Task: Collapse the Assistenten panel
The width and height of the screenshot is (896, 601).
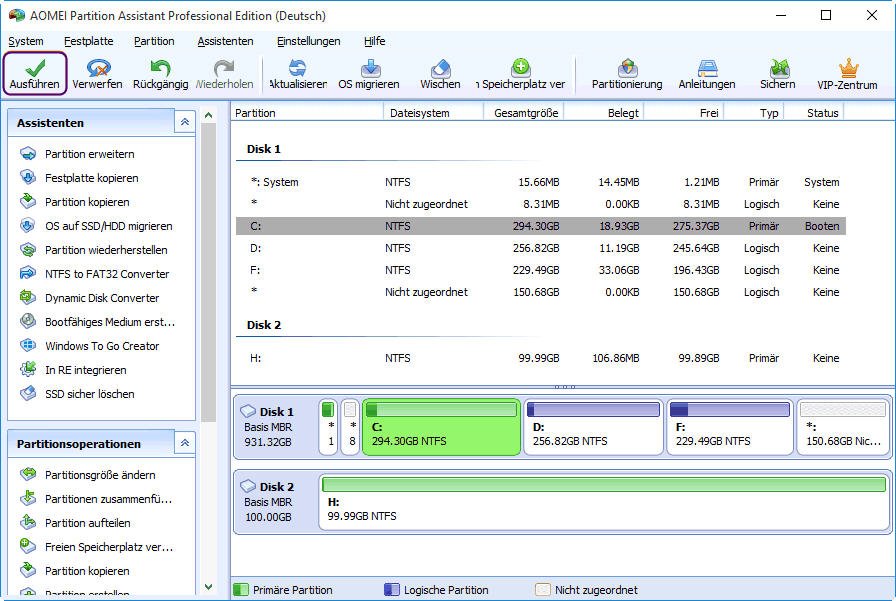Action: point(185,122)
